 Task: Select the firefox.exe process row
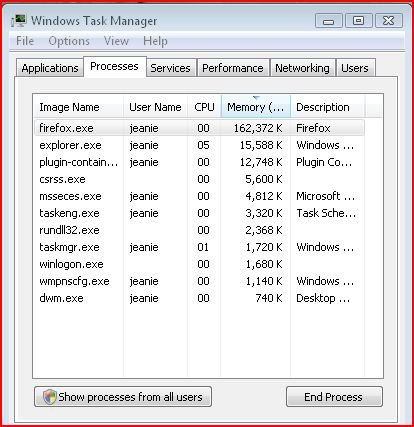(x=199, y=128)
